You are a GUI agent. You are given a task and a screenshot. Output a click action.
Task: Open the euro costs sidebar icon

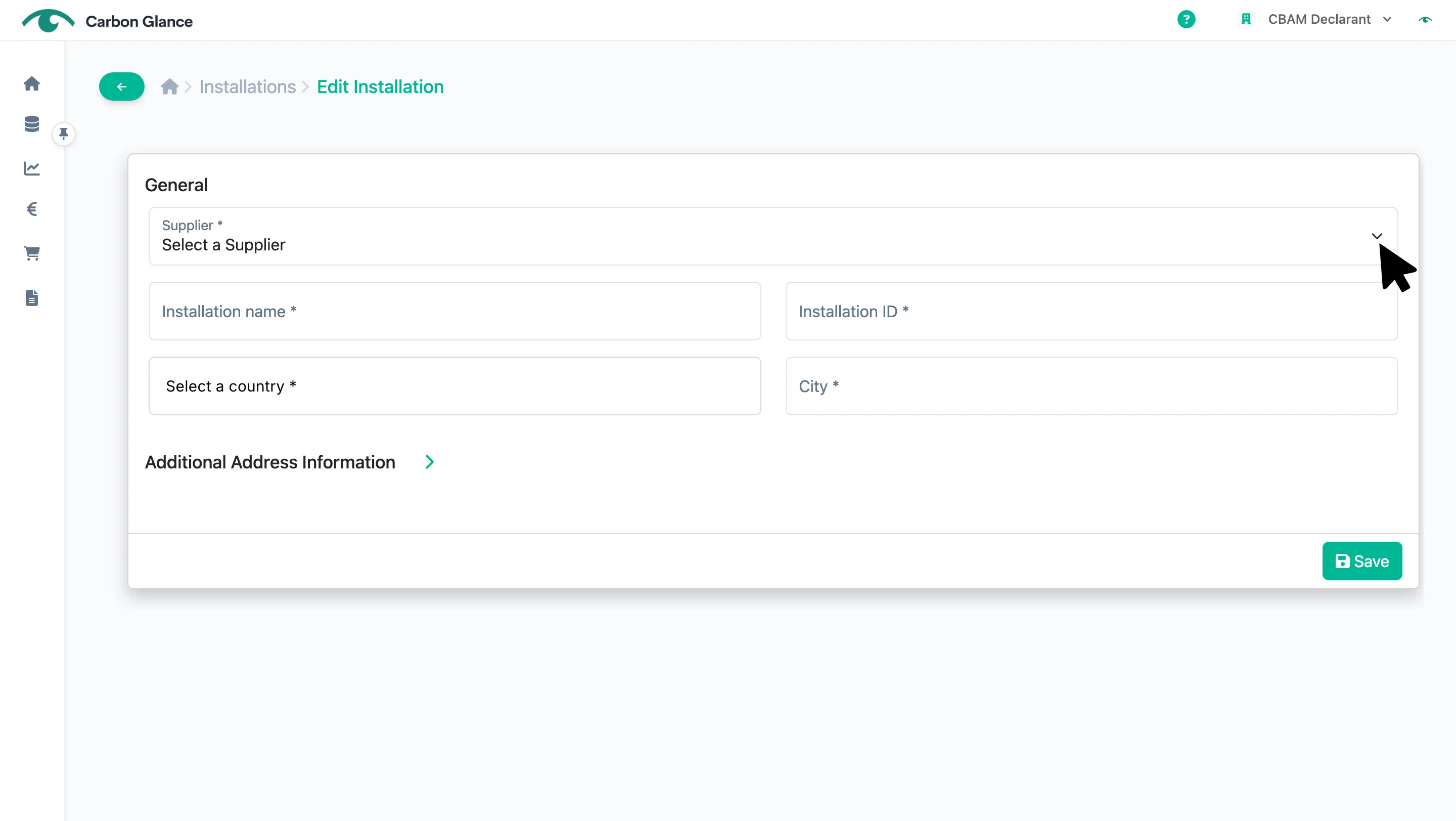[x=32, y=209]
